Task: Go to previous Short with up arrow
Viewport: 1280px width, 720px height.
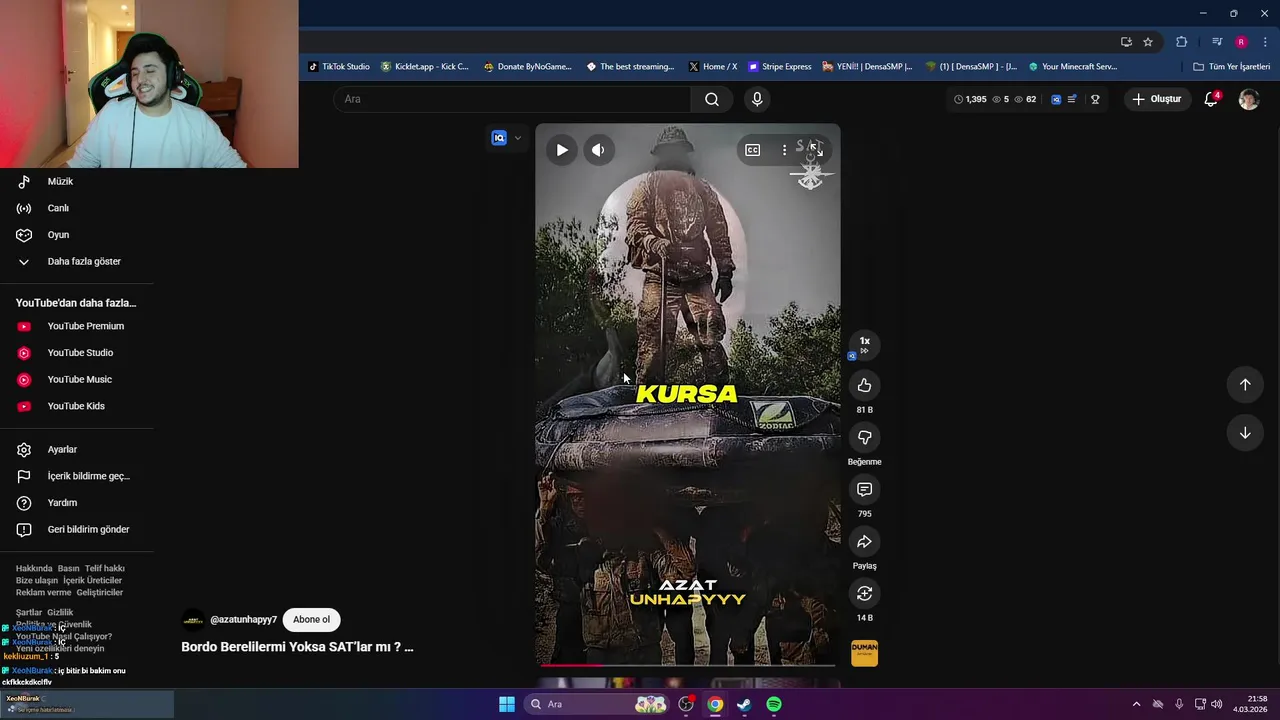Action: 1245,385
